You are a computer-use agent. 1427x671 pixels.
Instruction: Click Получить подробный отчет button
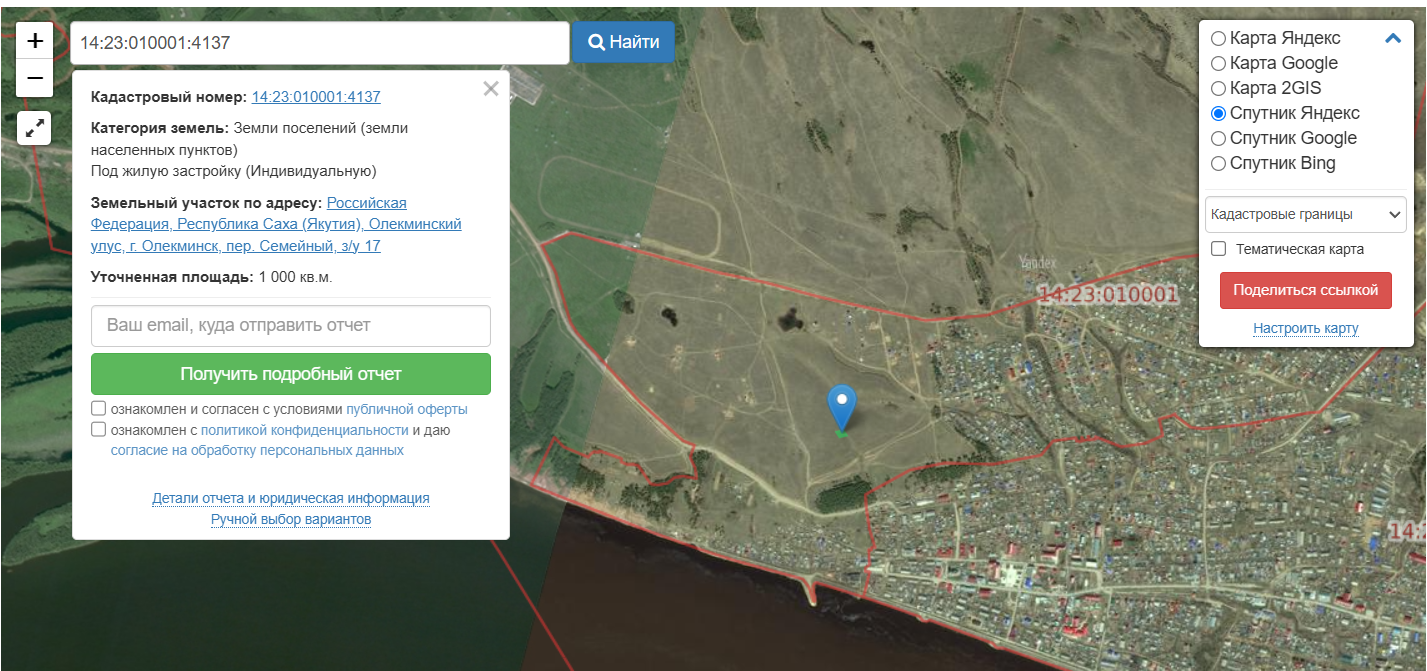coord(291,374)
